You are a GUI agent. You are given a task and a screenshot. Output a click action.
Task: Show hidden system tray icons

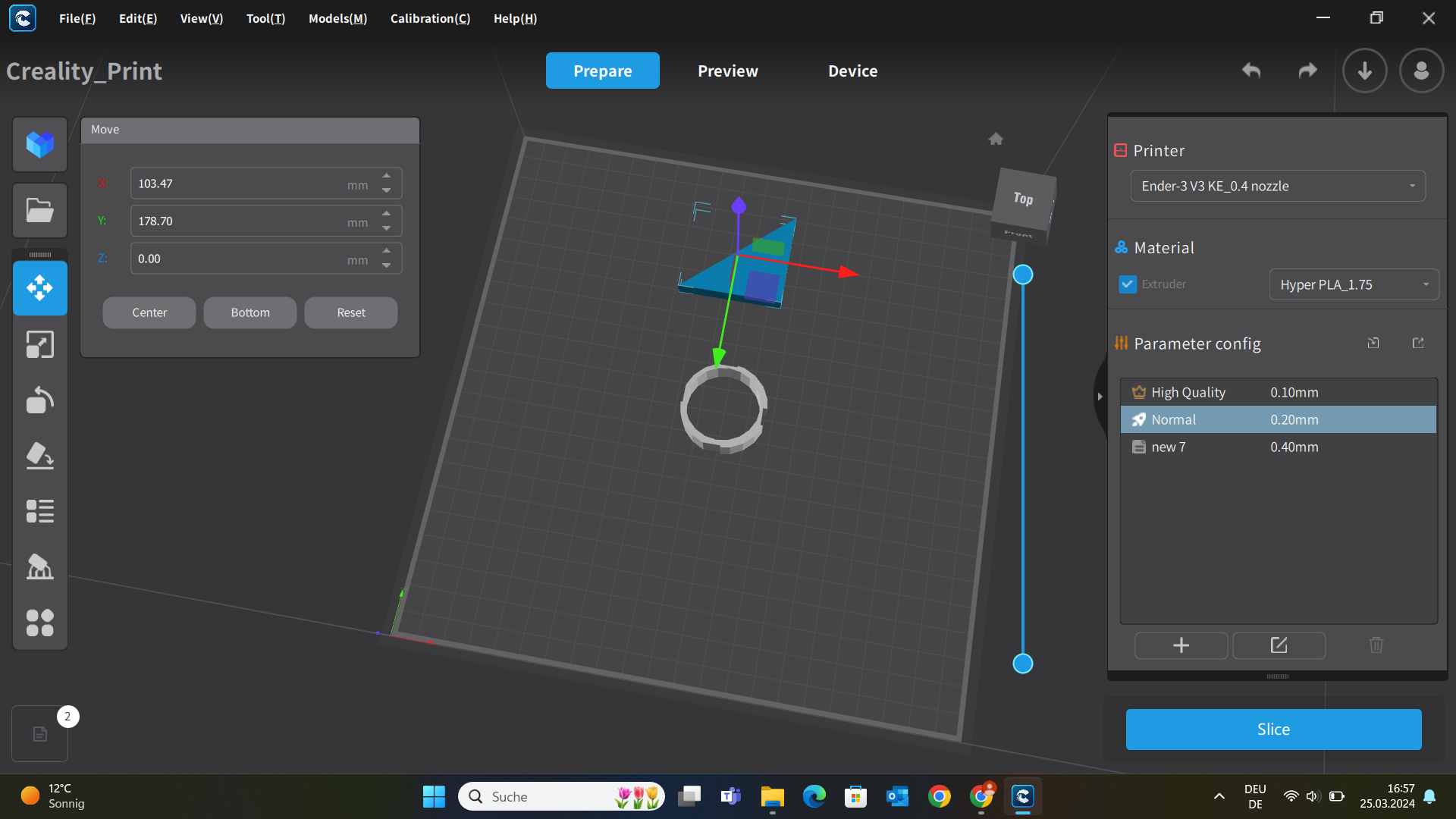click(x=1219, y=796)
